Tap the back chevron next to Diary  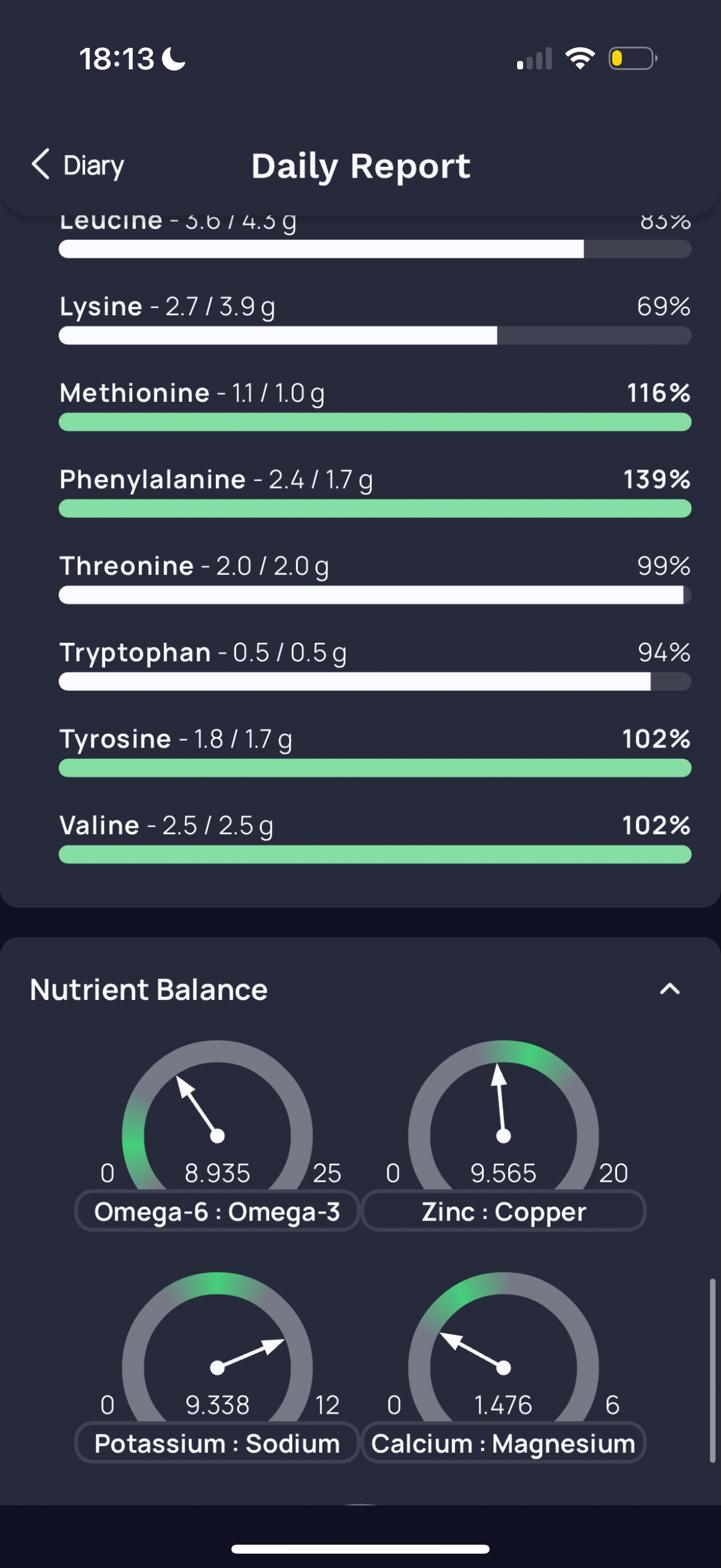point(41,164)
